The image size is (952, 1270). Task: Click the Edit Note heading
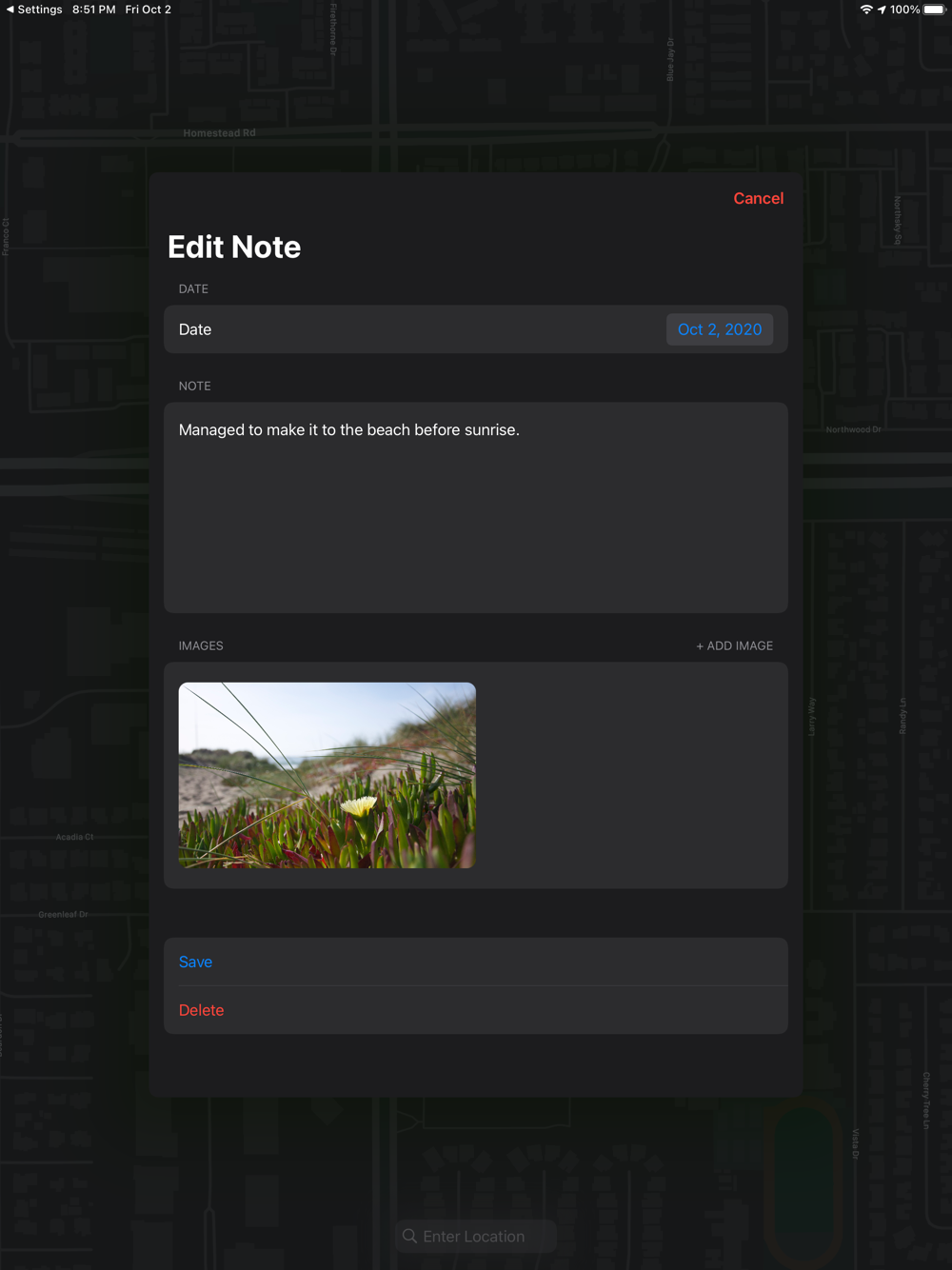tap(234, 248)
